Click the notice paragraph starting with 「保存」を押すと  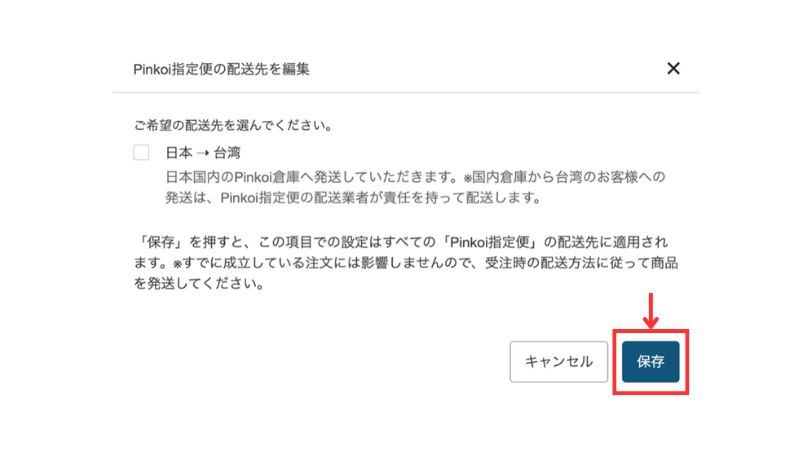click(x=406, y=263)
